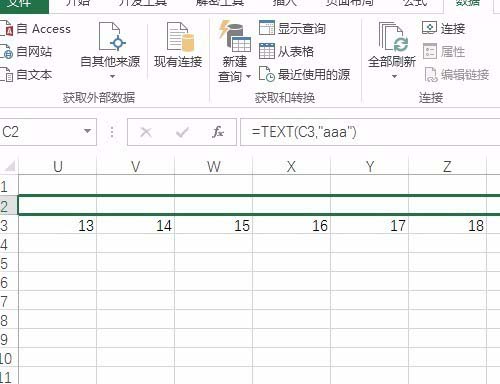Click cell containing 17
The height and width of the screenshot is (384, 500).
(370, 225)
